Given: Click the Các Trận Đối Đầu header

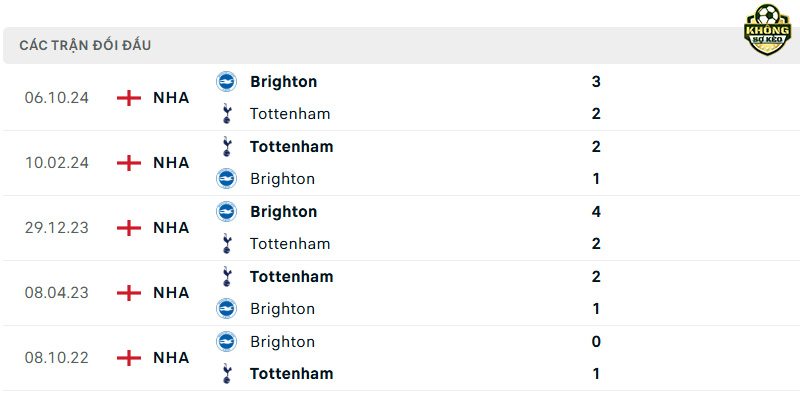Looking at the screenshot, I should [x=85, y=45].
